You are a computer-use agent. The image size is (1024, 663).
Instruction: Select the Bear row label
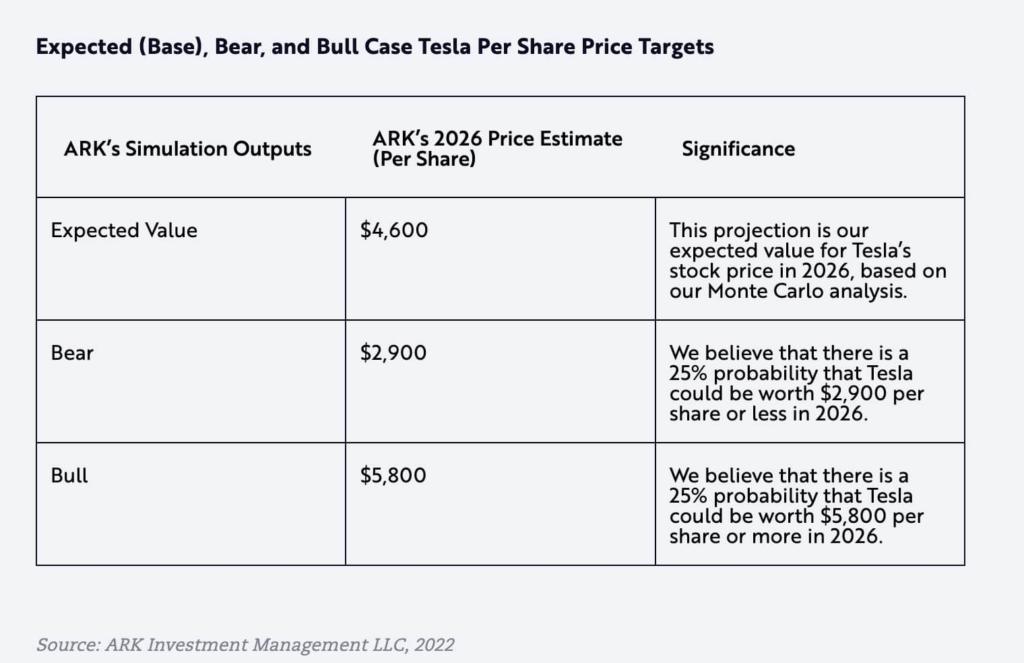(72, 353)
